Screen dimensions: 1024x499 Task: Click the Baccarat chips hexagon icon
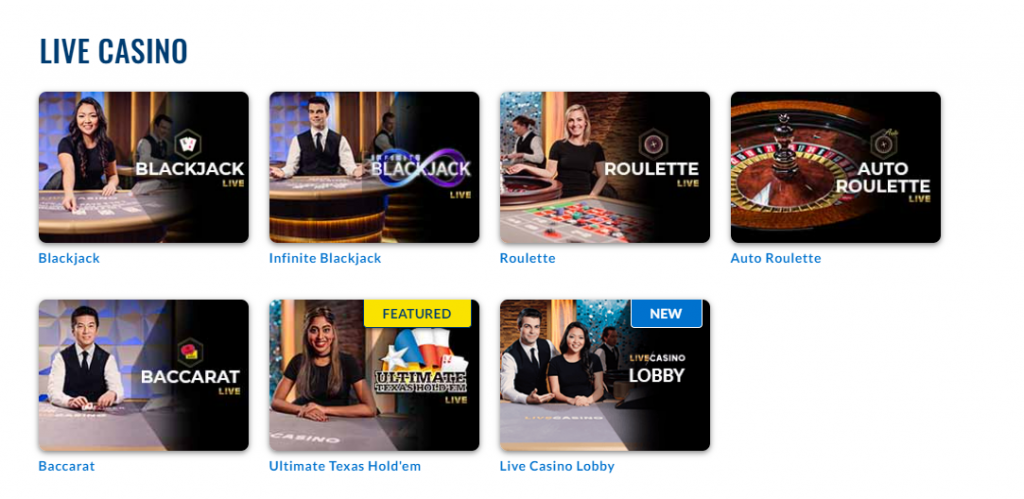coord(190,353)
